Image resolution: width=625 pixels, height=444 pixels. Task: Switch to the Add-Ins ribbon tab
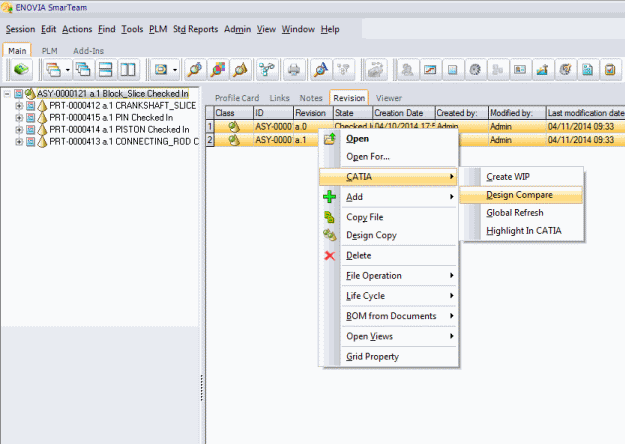88,51
